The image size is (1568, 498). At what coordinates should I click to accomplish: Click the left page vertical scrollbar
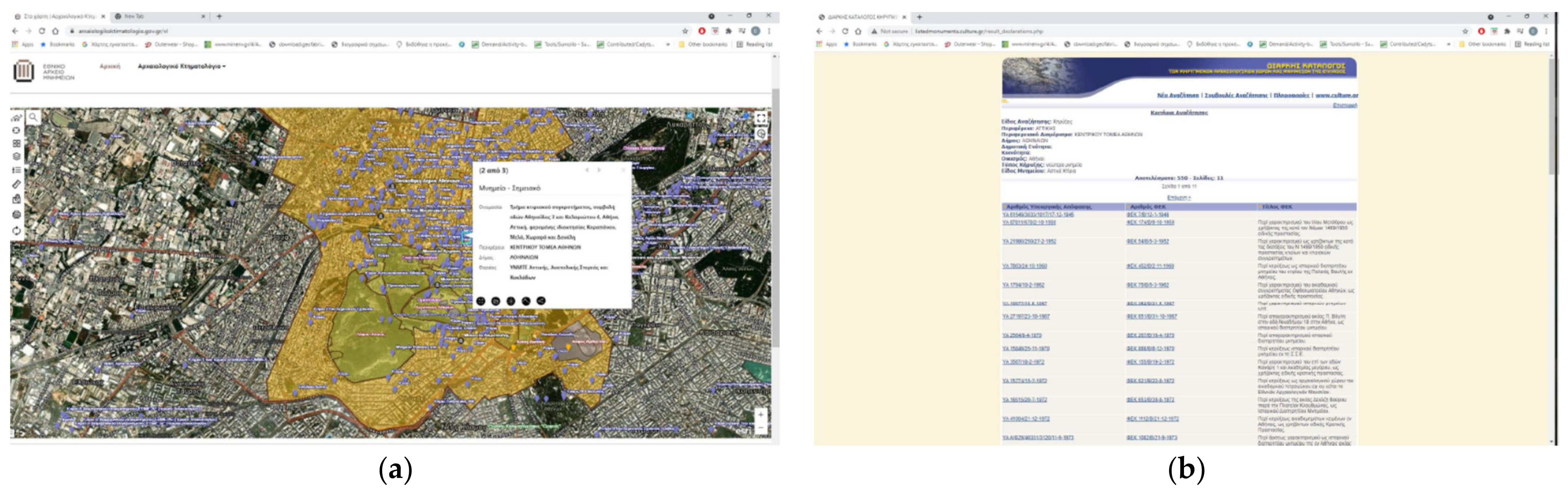[776, 219]
